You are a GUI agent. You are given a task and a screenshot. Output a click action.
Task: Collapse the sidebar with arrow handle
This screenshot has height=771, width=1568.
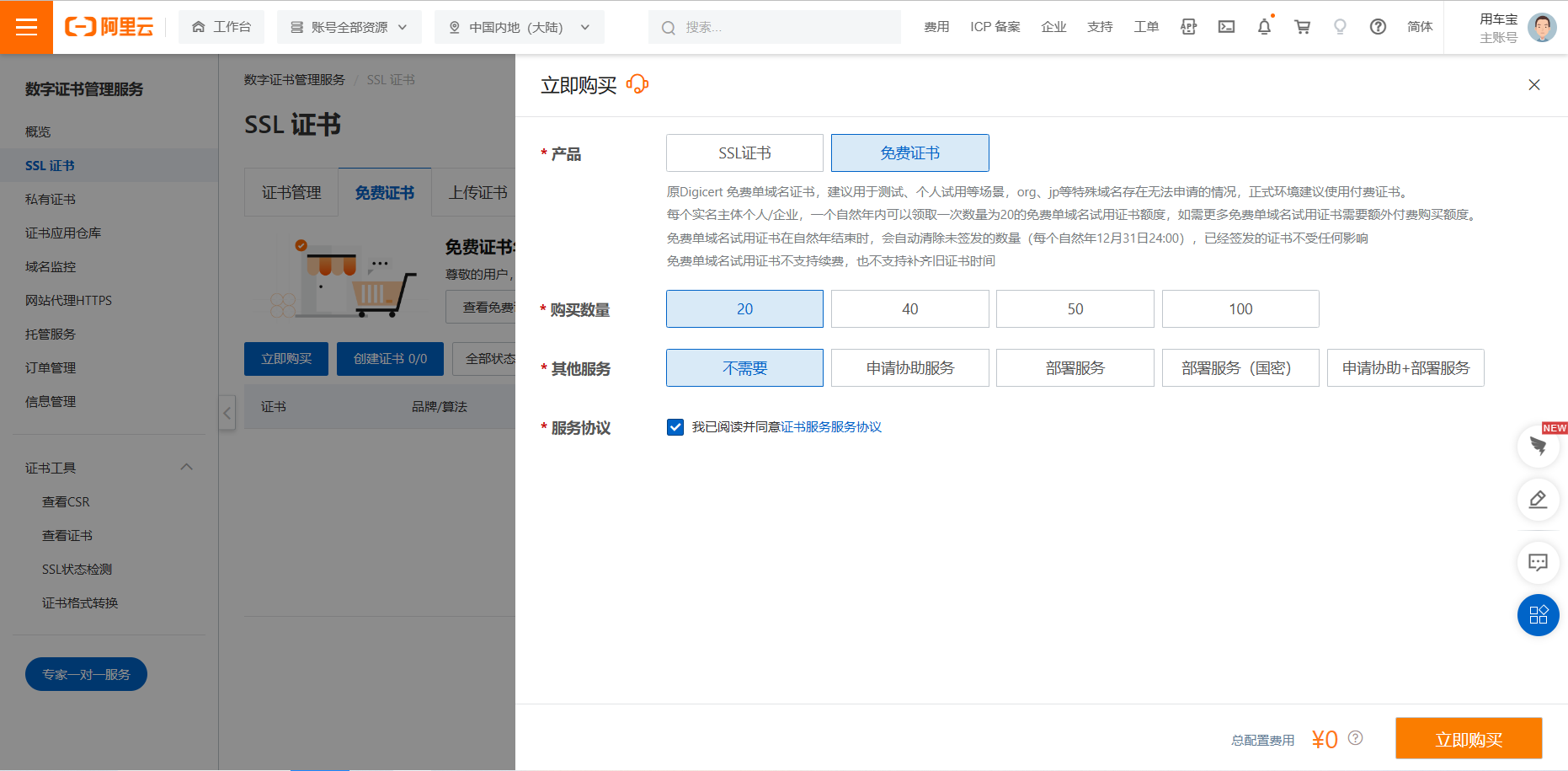tap(227, 413)
